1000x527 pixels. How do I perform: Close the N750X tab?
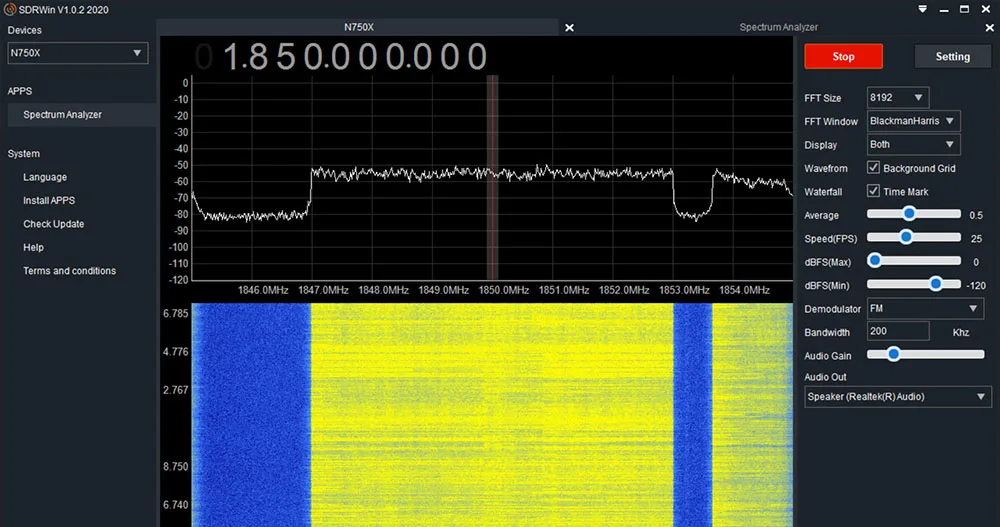click(x=569, y=28)
